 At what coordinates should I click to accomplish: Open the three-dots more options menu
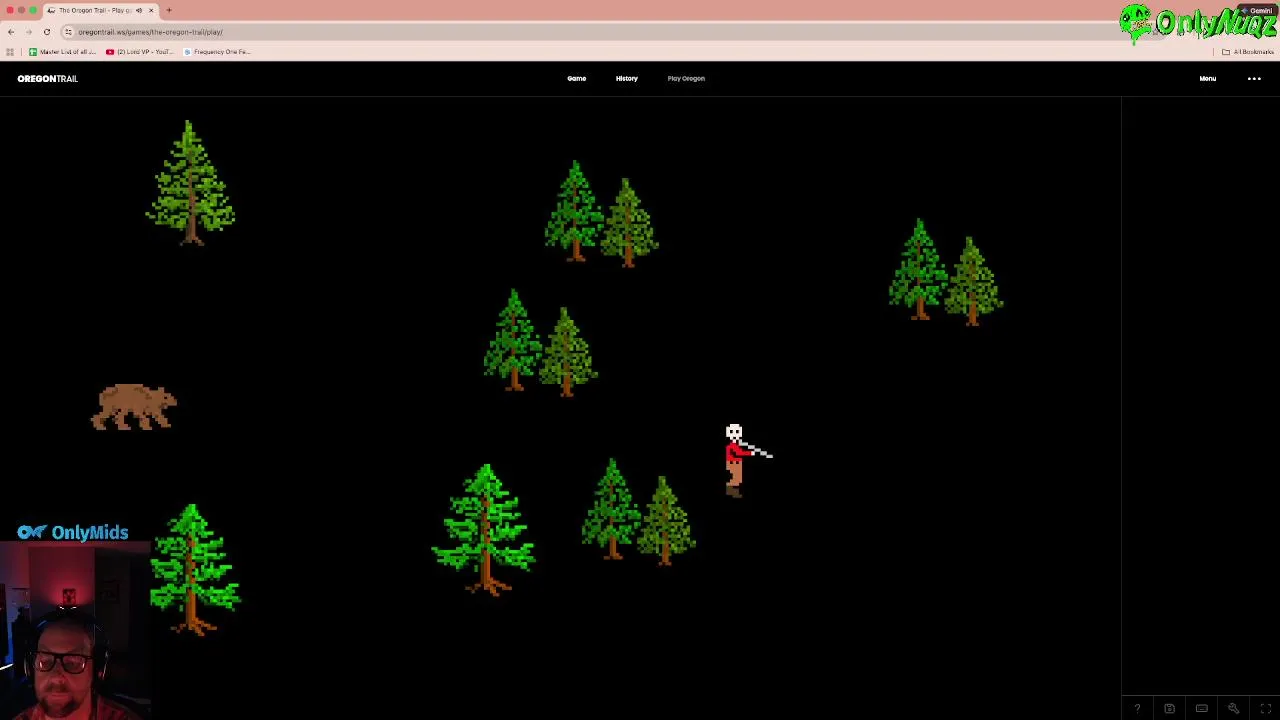1254,78
